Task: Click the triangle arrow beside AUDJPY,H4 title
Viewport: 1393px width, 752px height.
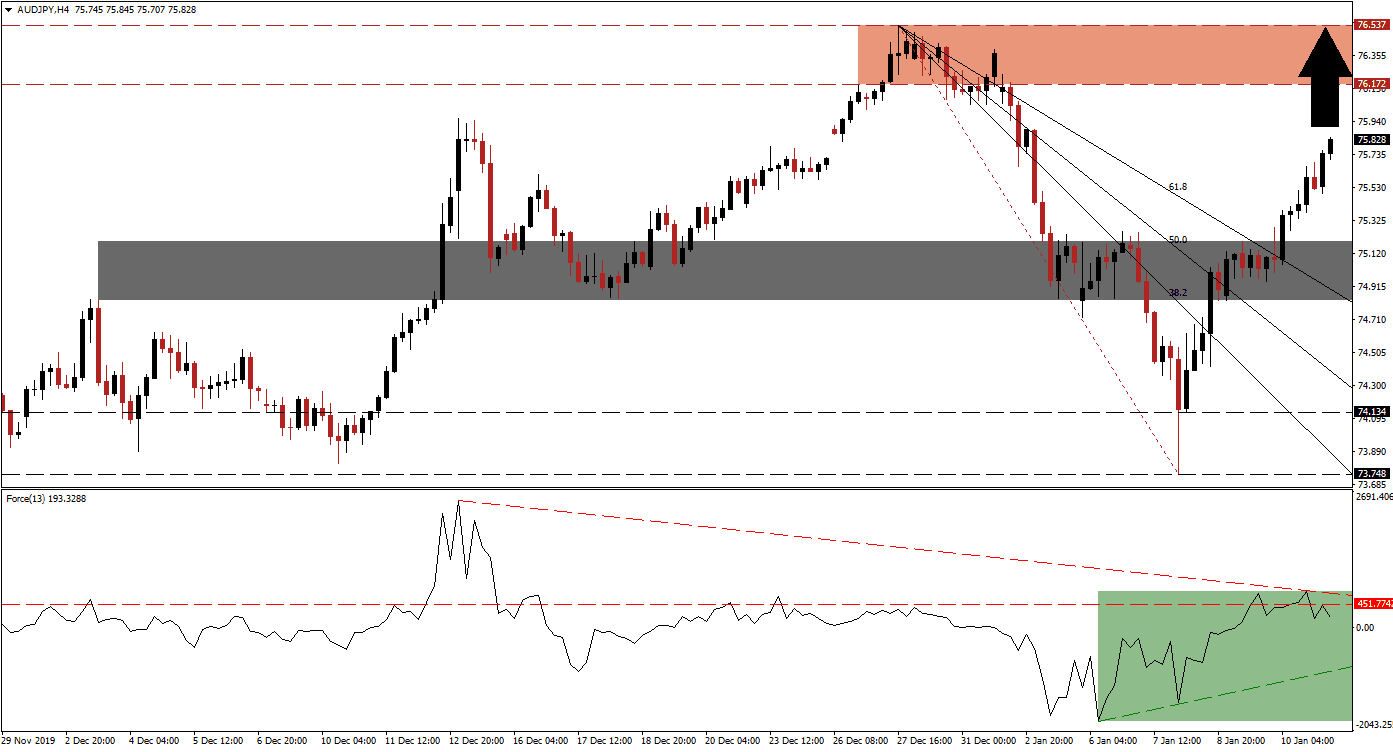Action: pos(9,9)
